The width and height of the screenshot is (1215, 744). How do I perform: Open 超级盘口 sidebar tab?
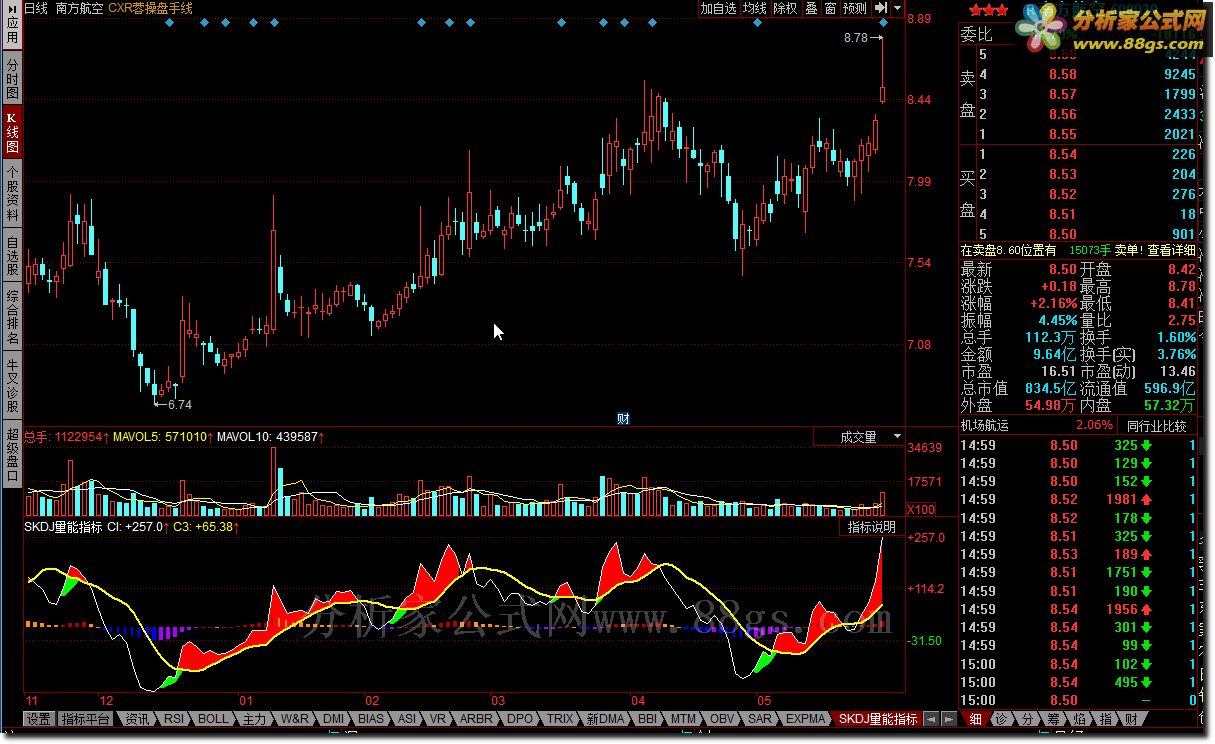pyautogui.click(x=12, y=455)
